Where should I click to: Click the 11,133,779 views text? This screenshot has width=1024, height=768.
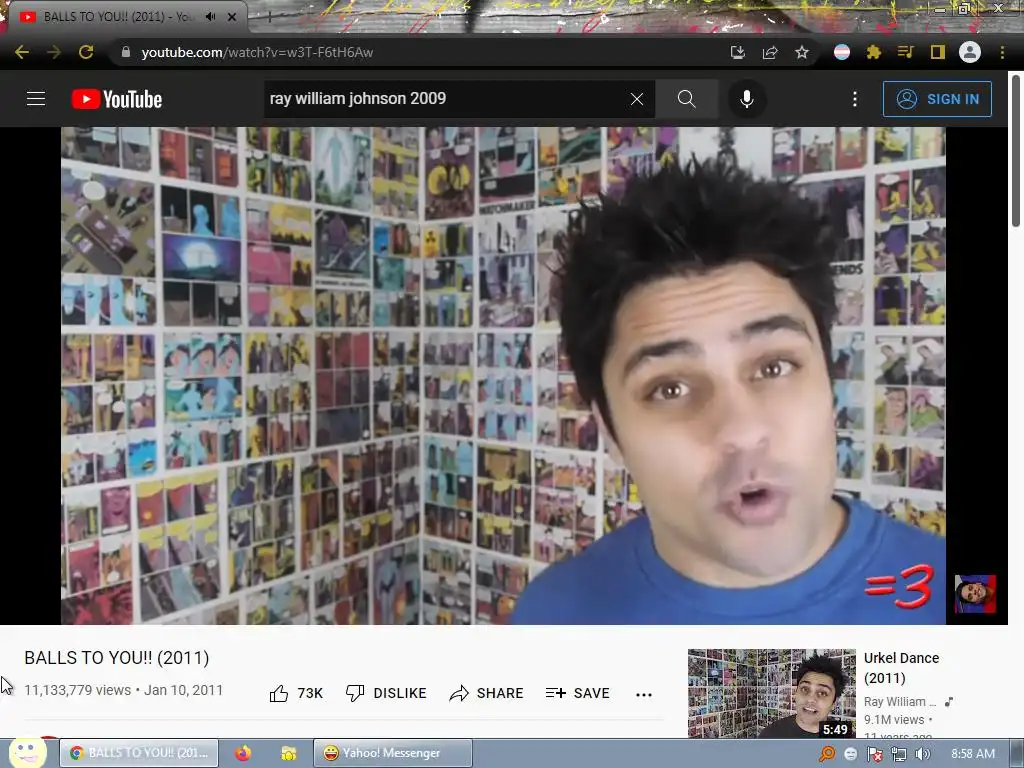(x=78, y=690)
